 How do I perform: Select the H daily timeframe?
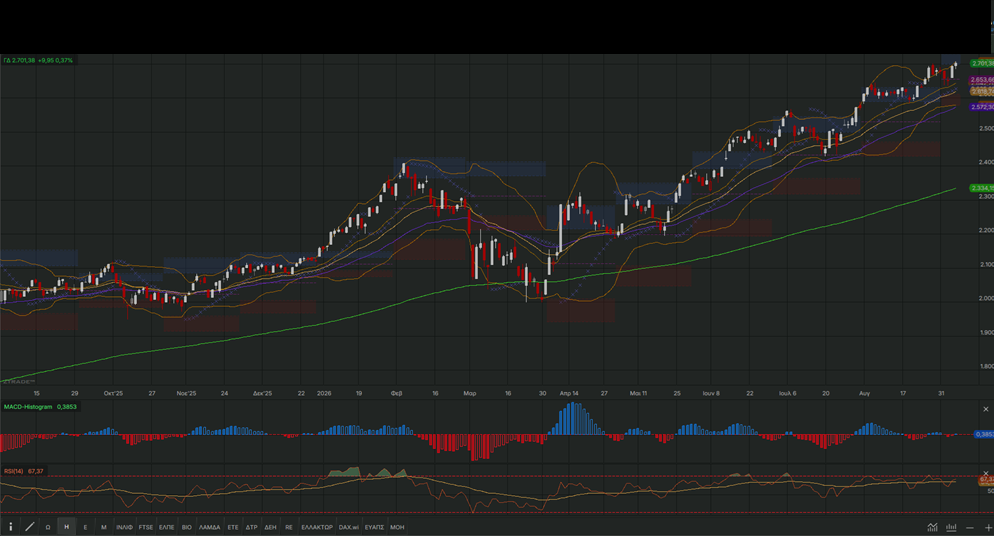[x=67, y=527]
